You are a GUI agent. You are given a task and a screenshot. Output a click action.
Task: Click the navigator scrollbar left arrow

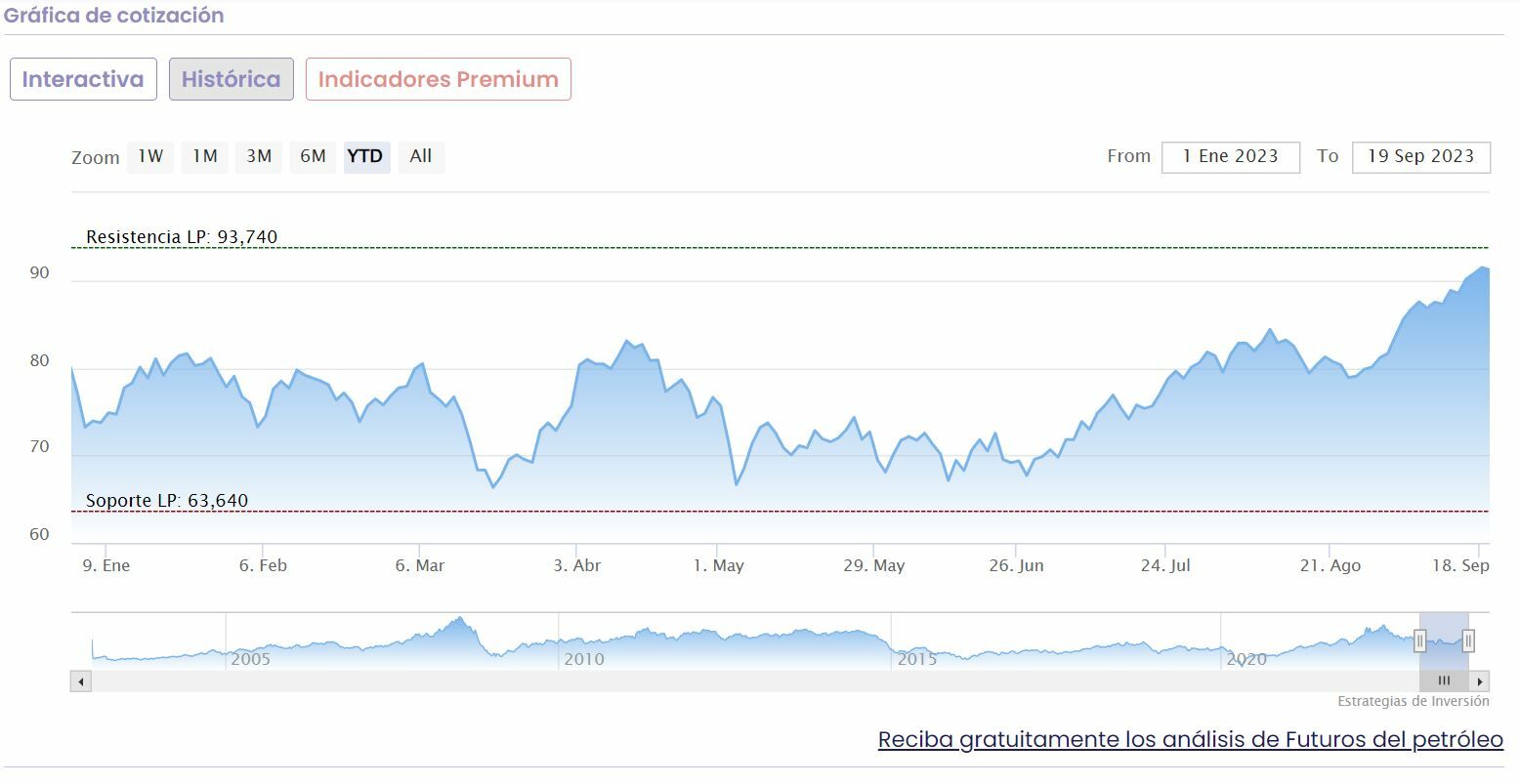coord(81,681)
